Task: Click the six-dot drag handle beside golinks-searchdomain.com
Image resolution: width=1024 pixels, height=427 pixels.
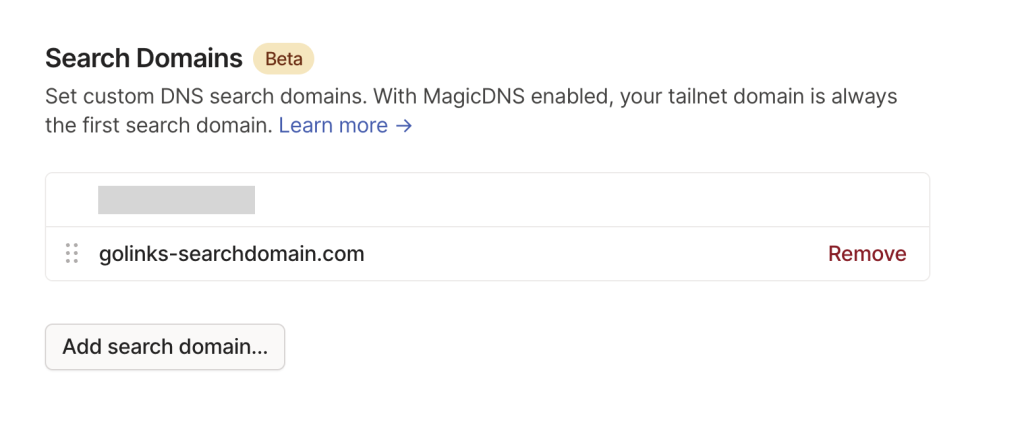Action: pyautogui.click(x=72, y=253)
